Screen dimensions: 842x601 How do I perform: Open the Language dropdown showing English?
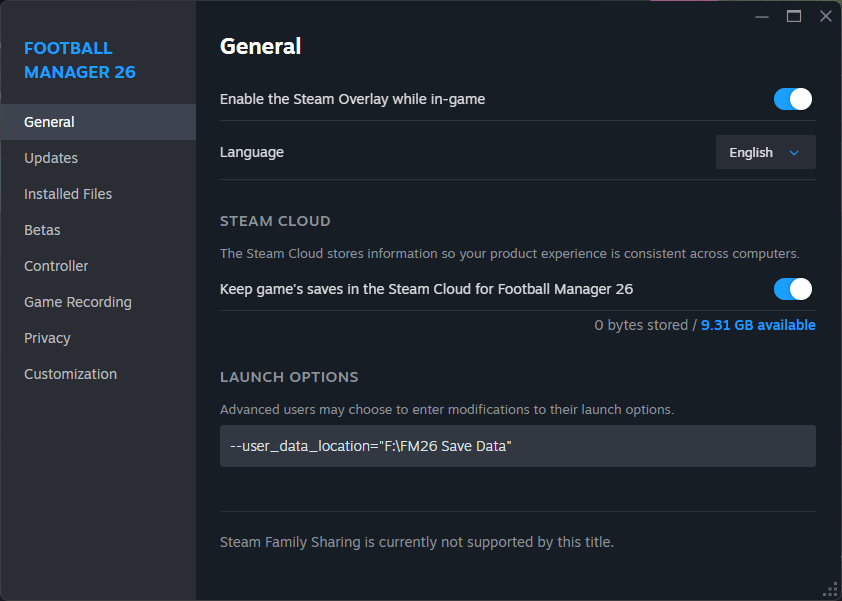[765, 153]
